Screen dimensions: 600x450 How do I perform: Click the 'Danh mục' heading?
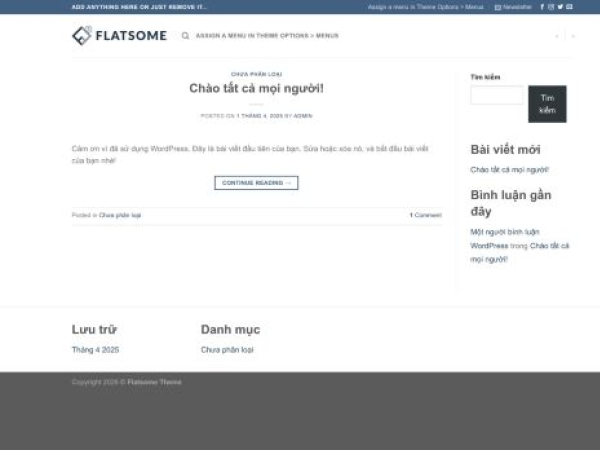pyautogui.click(x=230, y=329)
